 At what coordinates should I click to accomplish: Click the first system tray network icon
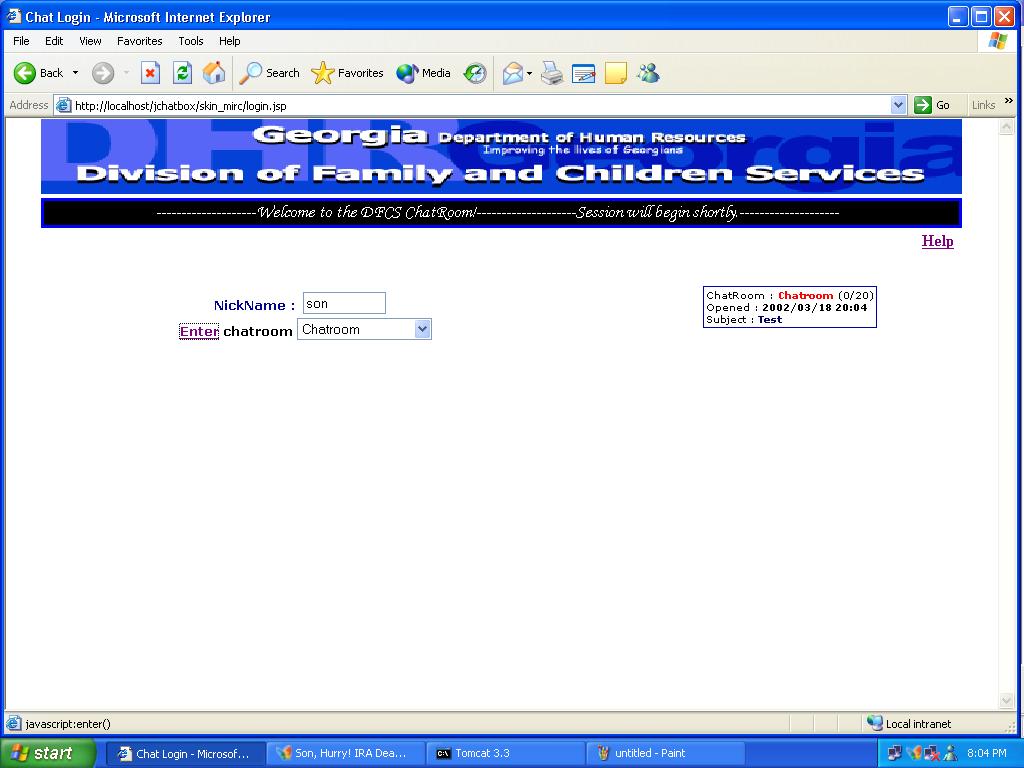click(x=894, y=753)
